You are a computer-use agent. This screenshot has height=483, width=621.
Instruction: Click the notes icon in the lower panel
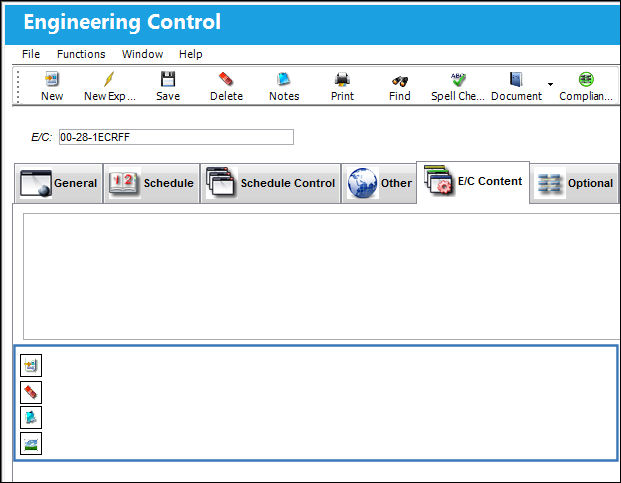click(x=31, y=417)
